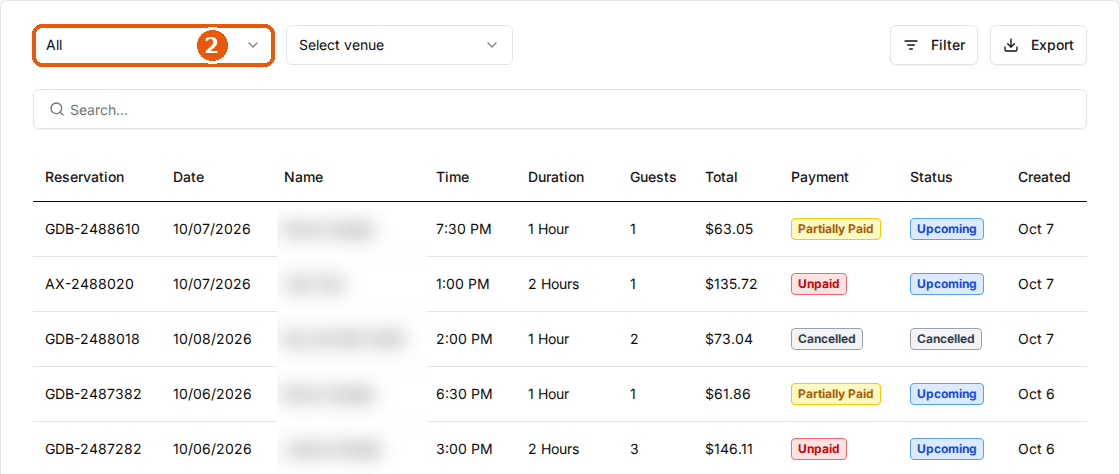The width and height of the screenshot is (1120, 474).
Task: Click 1 Hour duration in GDB-2488018 row
Action: tap(549, 339)
